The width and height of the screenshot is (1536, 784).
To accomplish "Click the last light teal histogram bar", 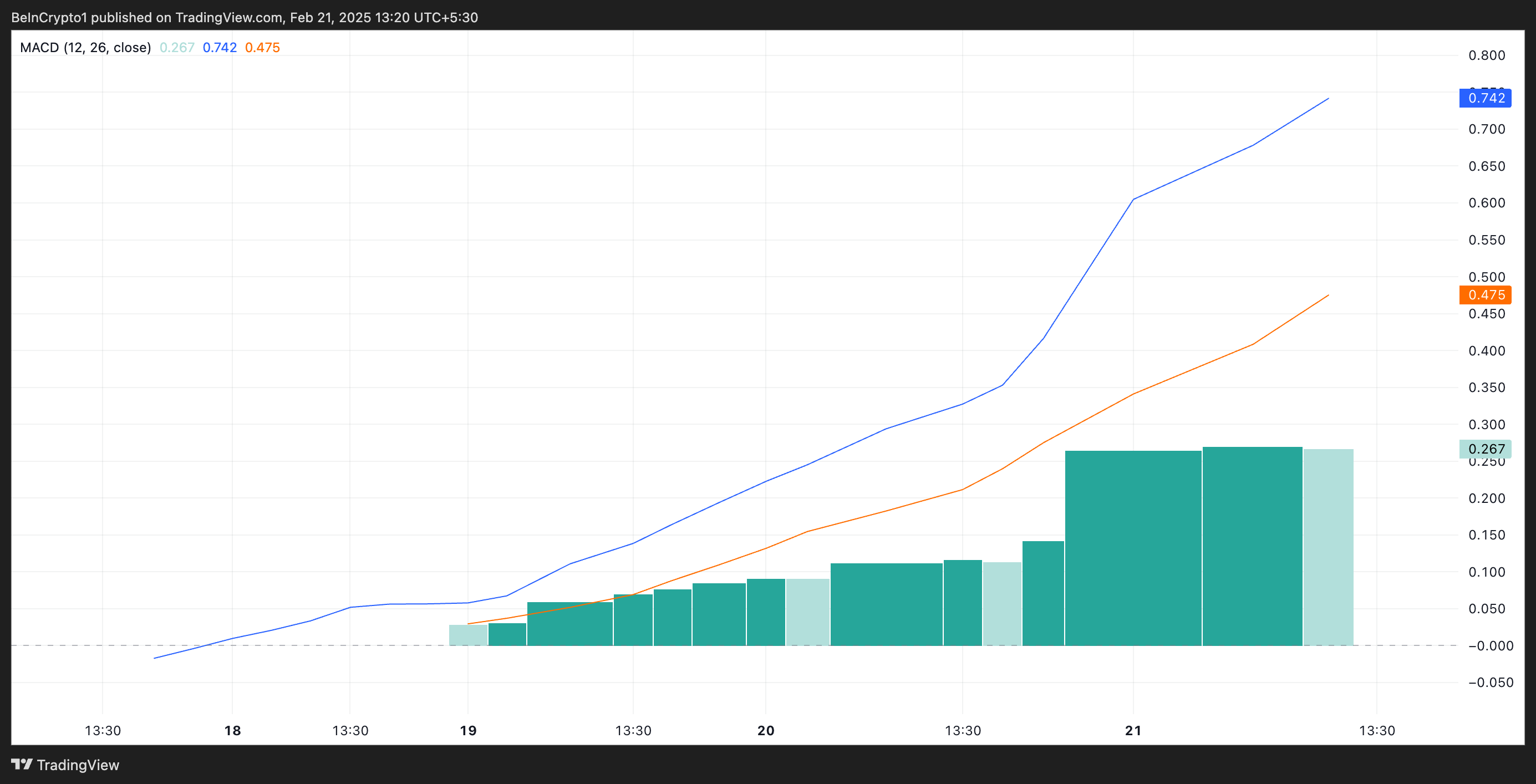I will click(1328, 547).
